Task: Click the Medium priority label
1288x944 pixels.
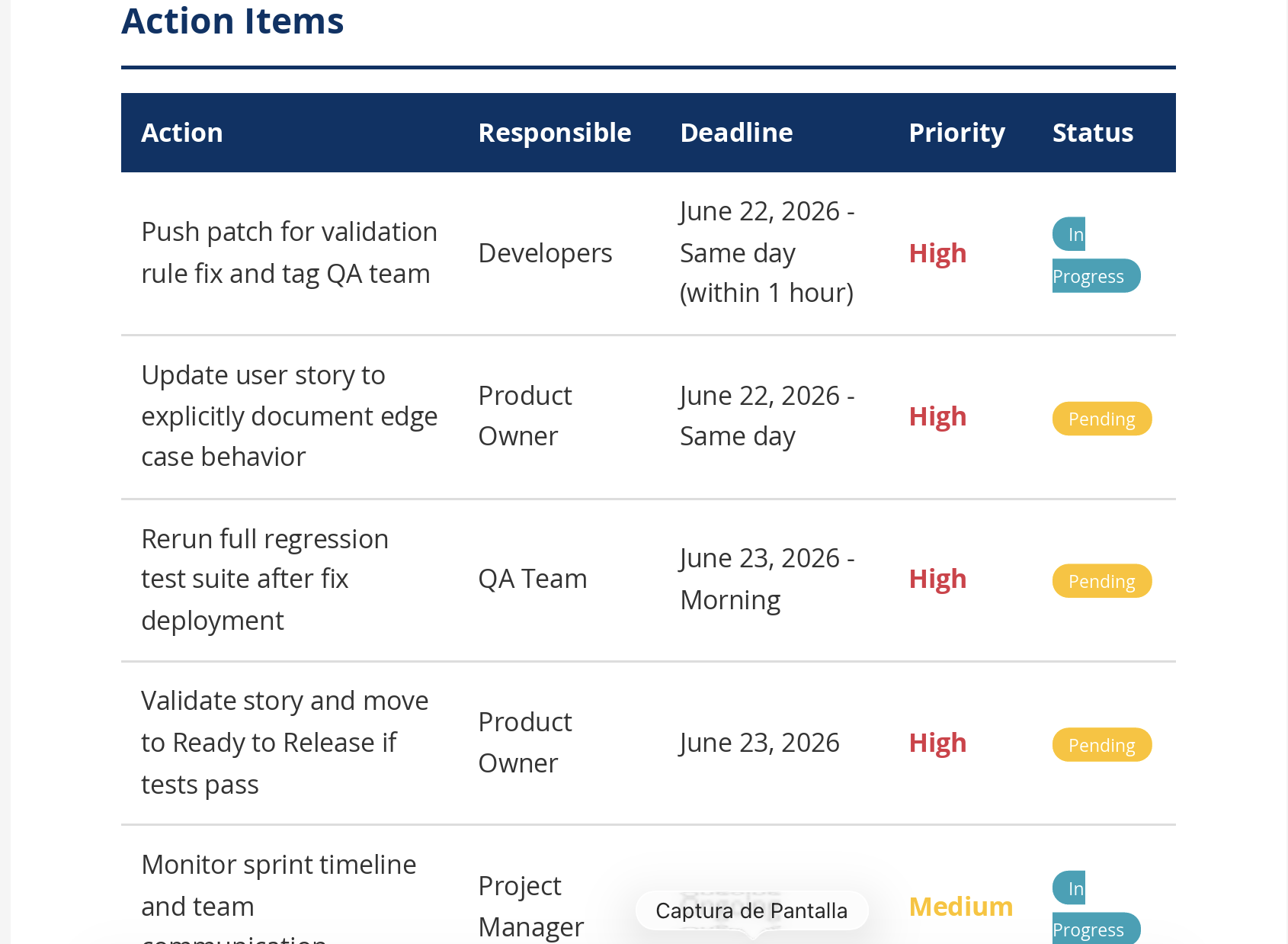Action: (x=961, y=907)
